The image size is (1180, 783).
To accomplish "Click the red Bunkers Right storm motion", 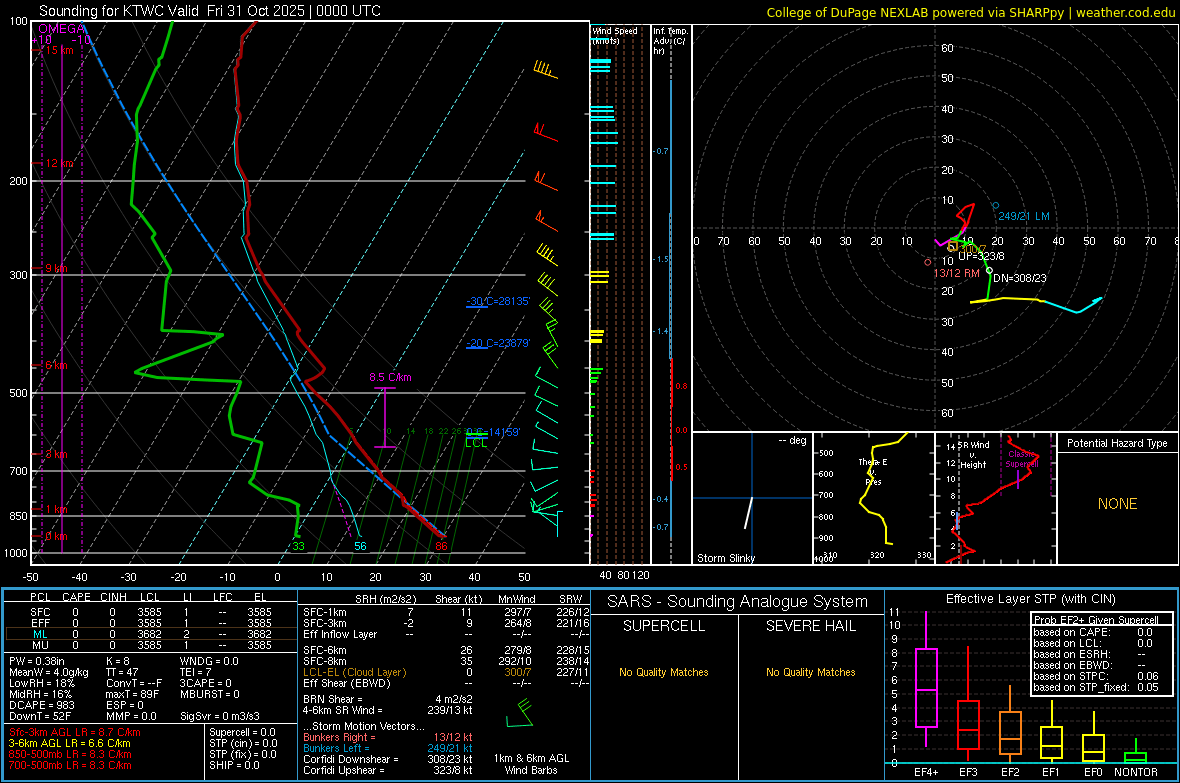I will tap(388, 737).
